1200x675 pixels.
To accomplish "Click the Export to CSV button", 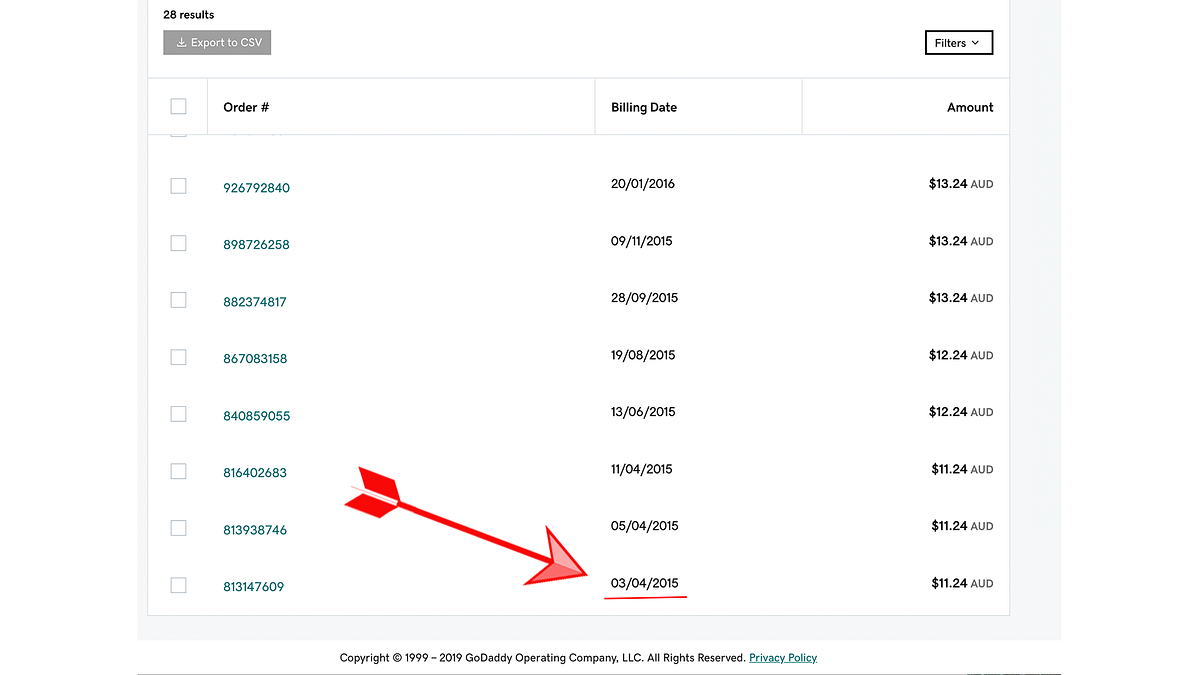I will click(x=217, y=42).
